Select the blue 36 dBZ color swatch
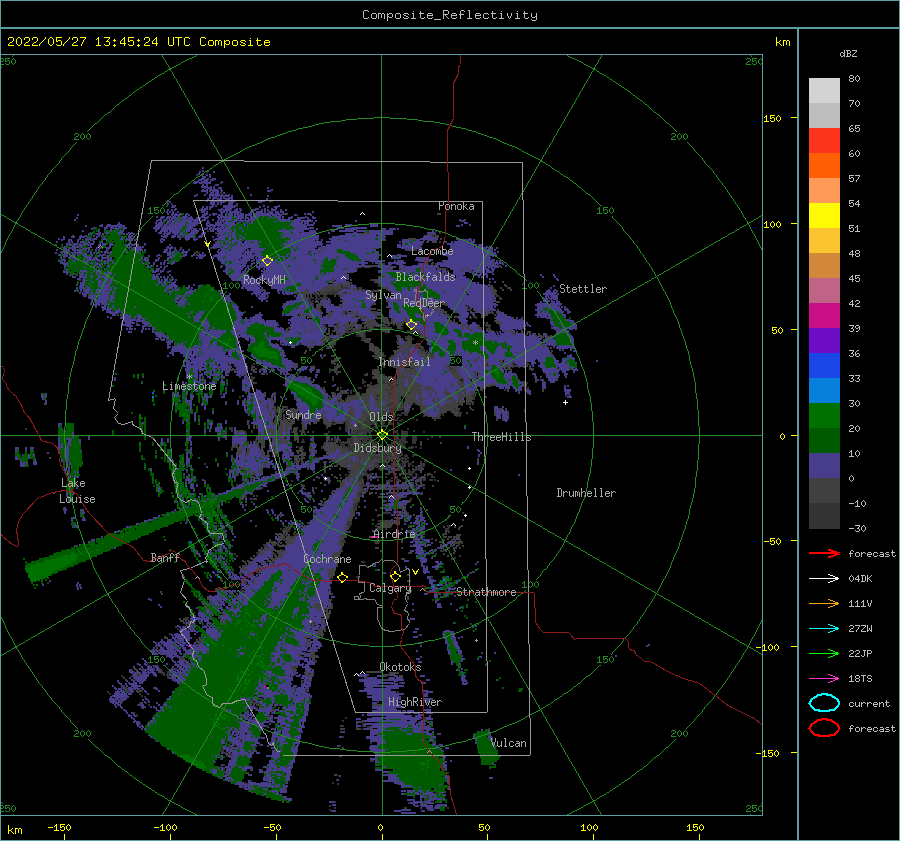900x841 pixels. (824, 365)
